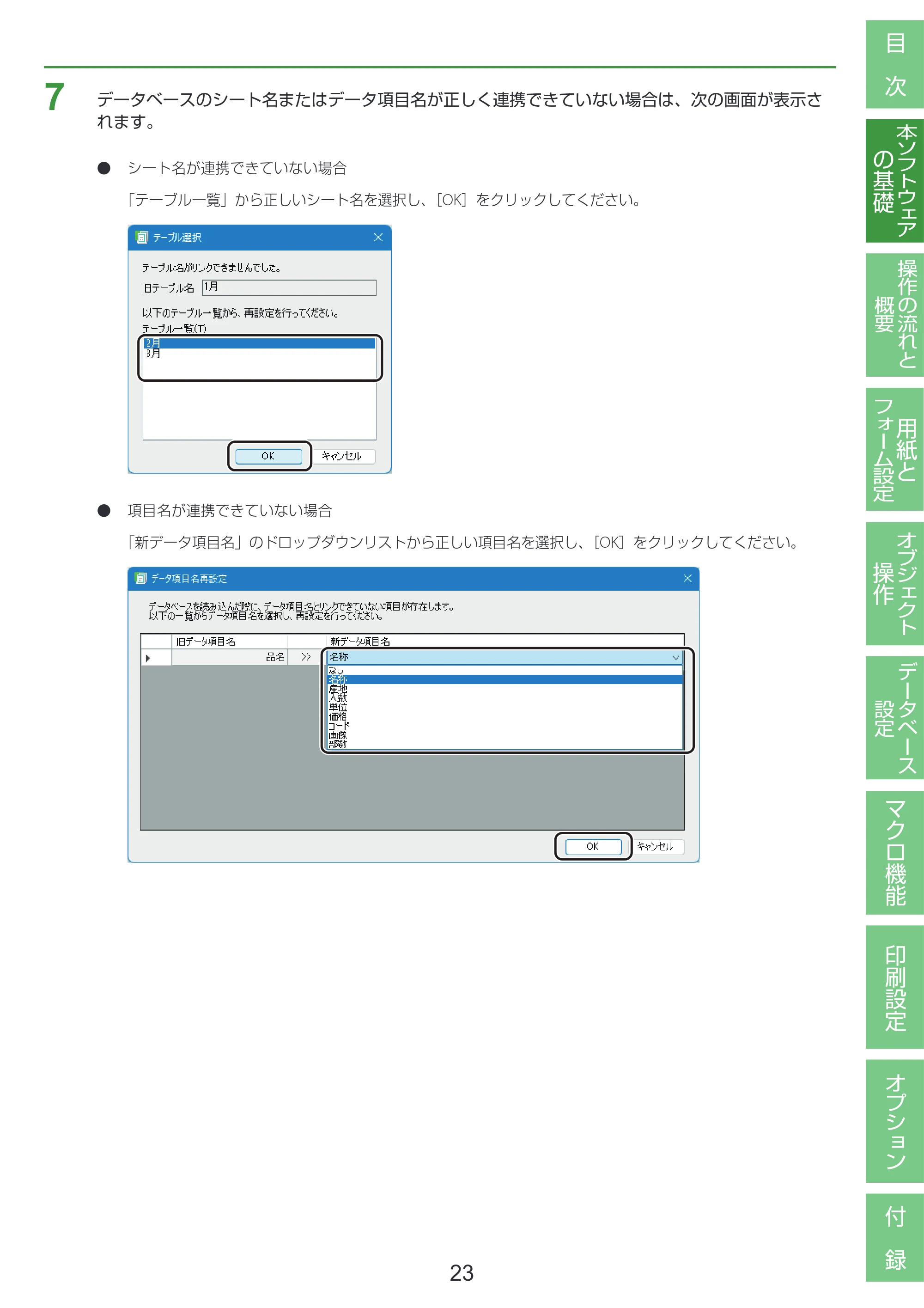Go to 操作の流れと概要 side tab
The width and height of the screenshot is (924, 1308).
pos(894,314)
